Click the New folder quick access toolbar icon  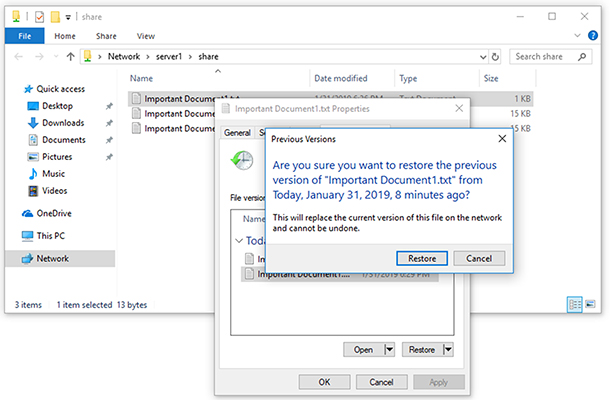click(x=55, y=17)
